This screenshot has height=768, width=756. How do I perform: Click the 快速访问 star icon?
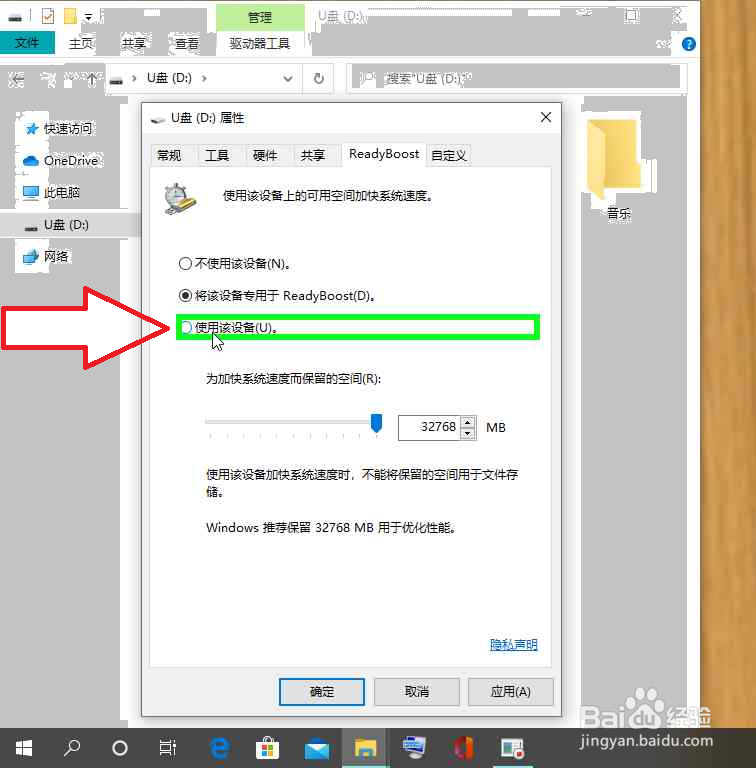(x=31, y=129)
